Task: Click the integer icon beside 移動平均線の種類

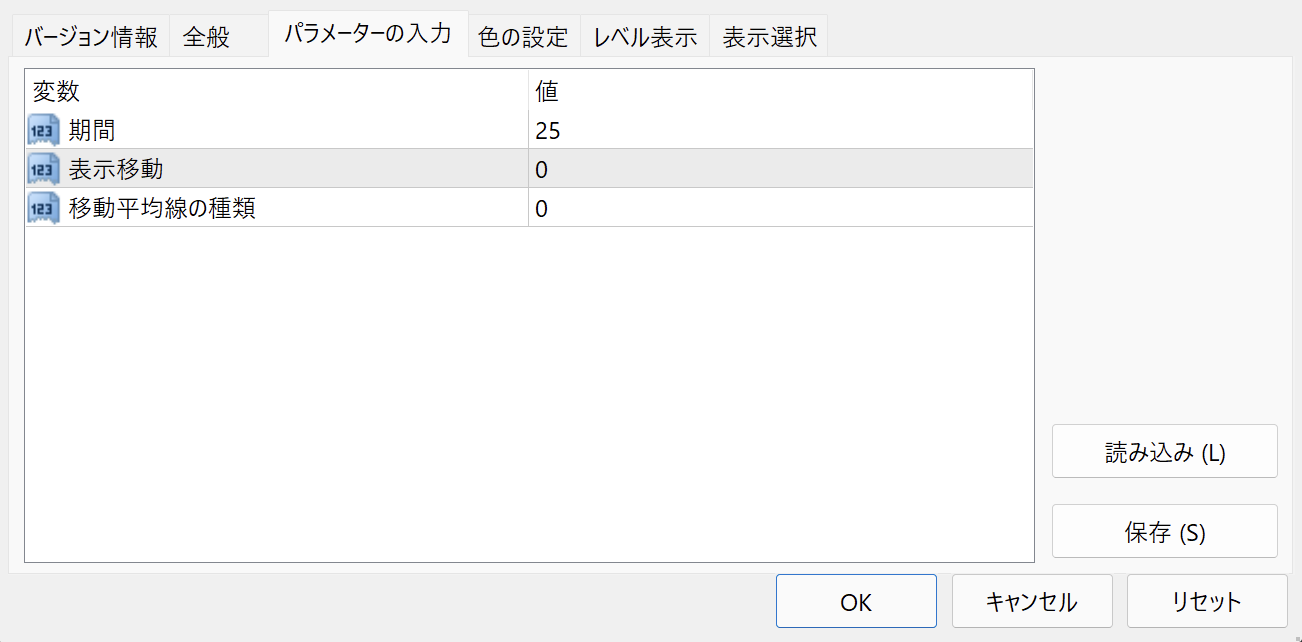Action: pos(44,208)
